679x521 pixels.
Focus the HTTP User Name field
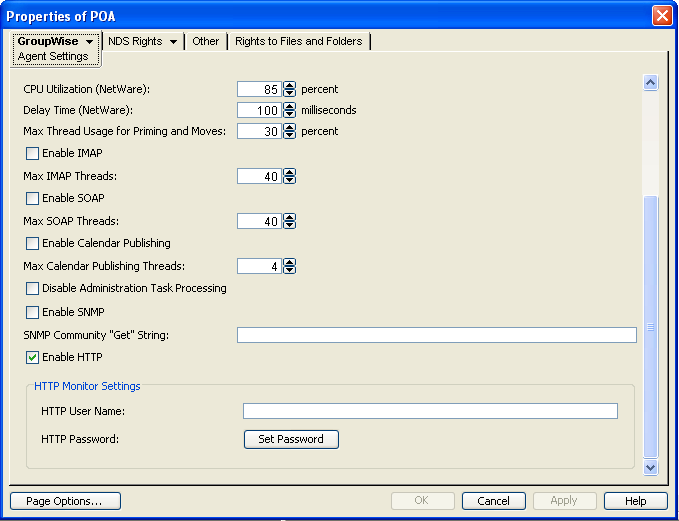click(x=430, y=411)
